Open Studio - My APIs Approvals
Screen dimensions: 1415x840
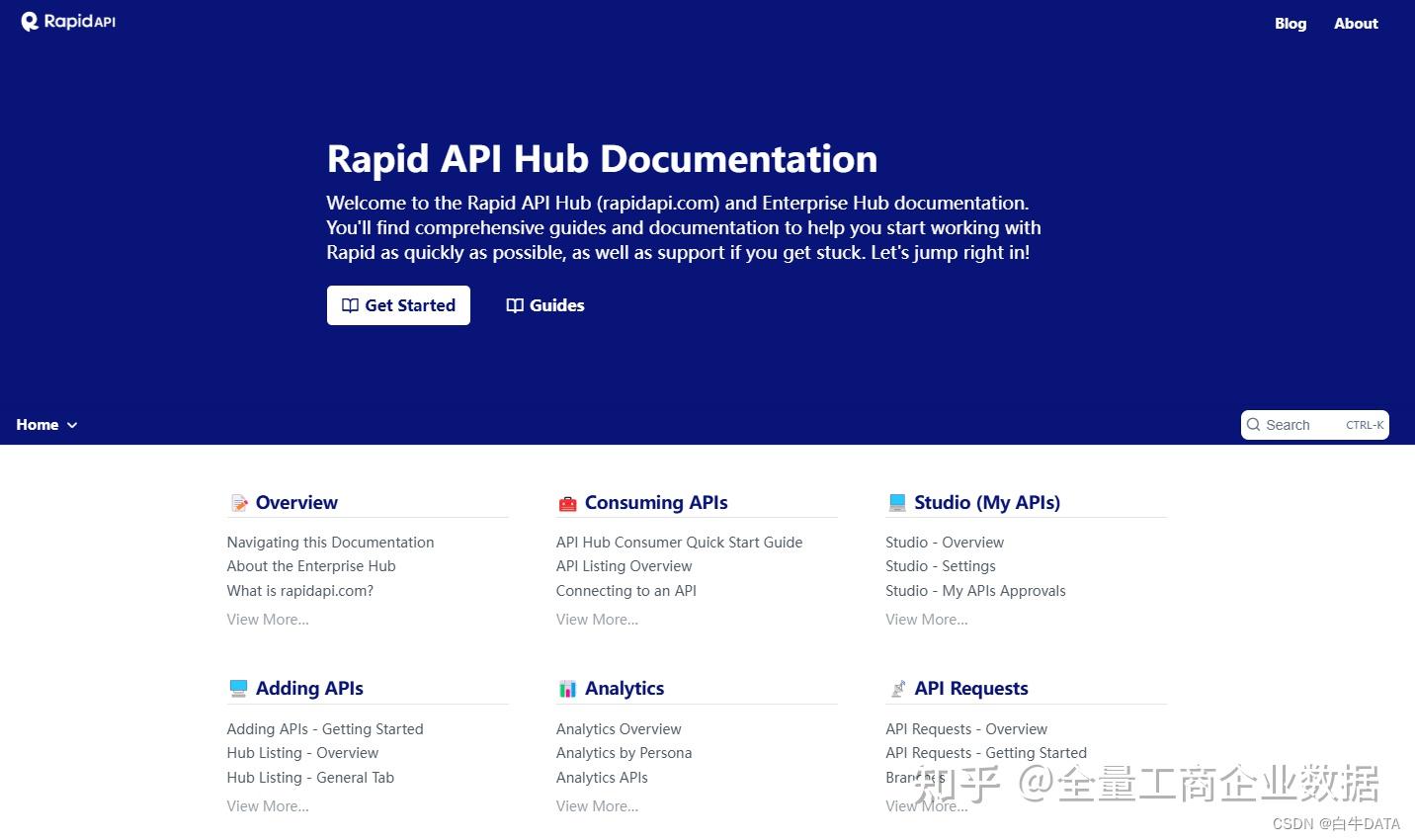tap(975, 591)
